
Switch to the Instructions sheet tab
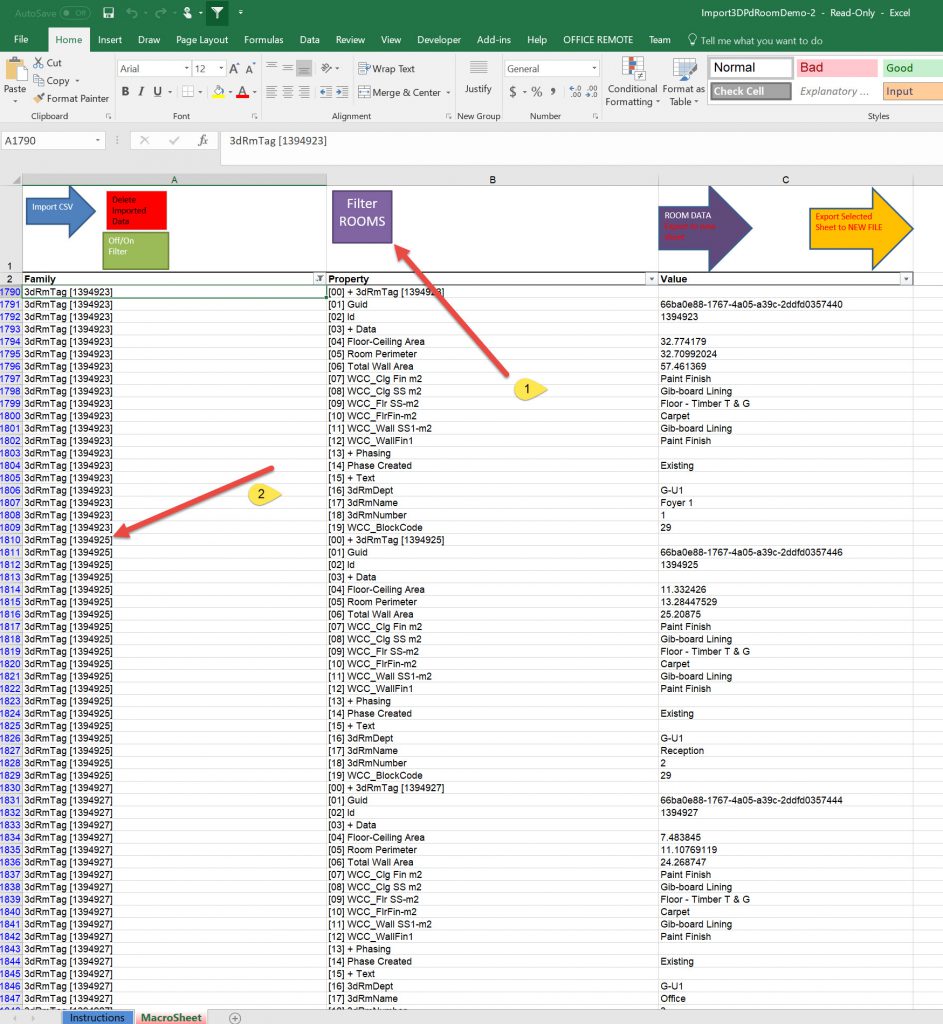pos(97,1017)
